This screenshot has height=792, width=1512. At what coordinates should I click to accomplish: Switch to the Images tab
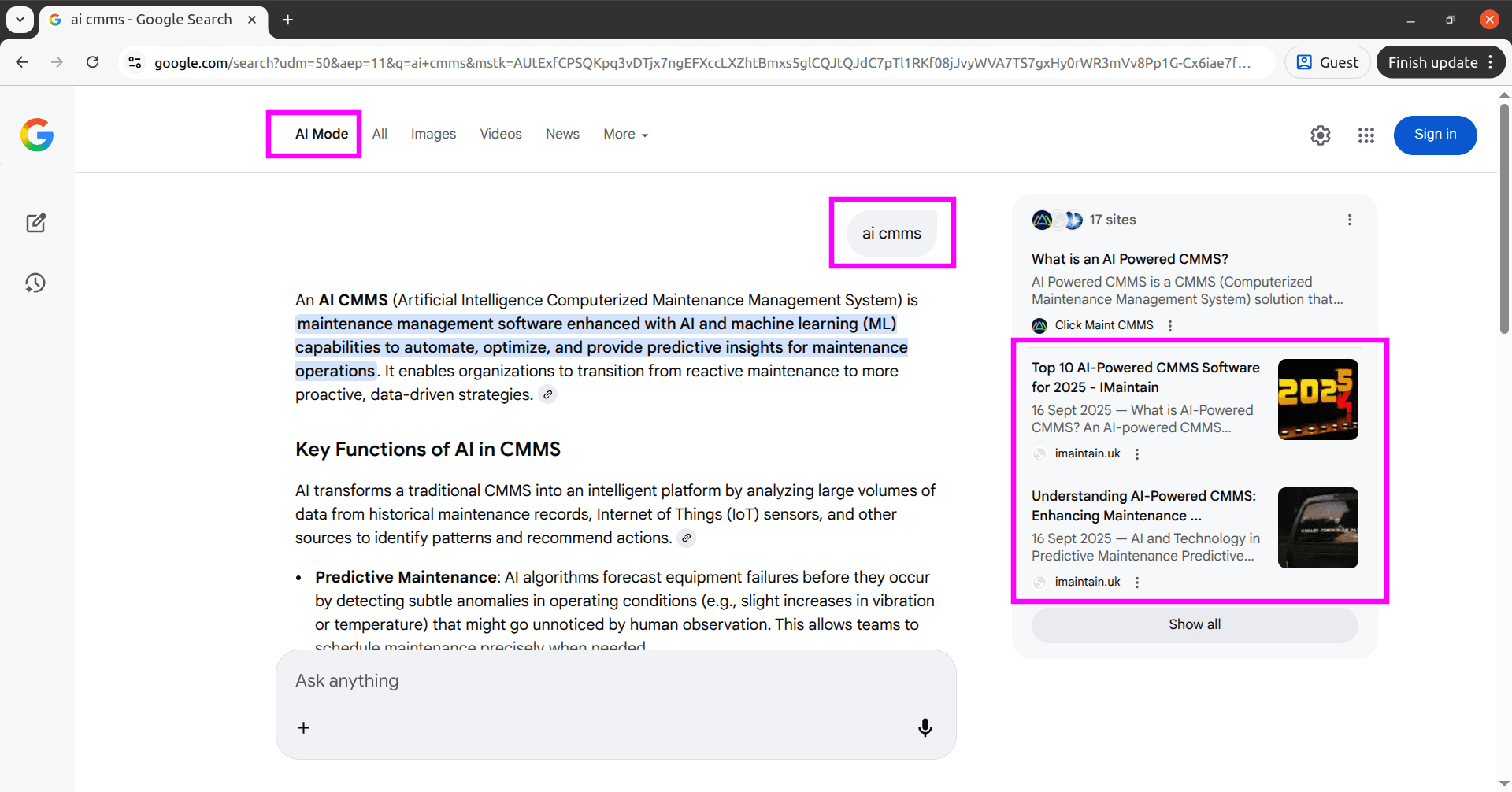coord(433,134)
